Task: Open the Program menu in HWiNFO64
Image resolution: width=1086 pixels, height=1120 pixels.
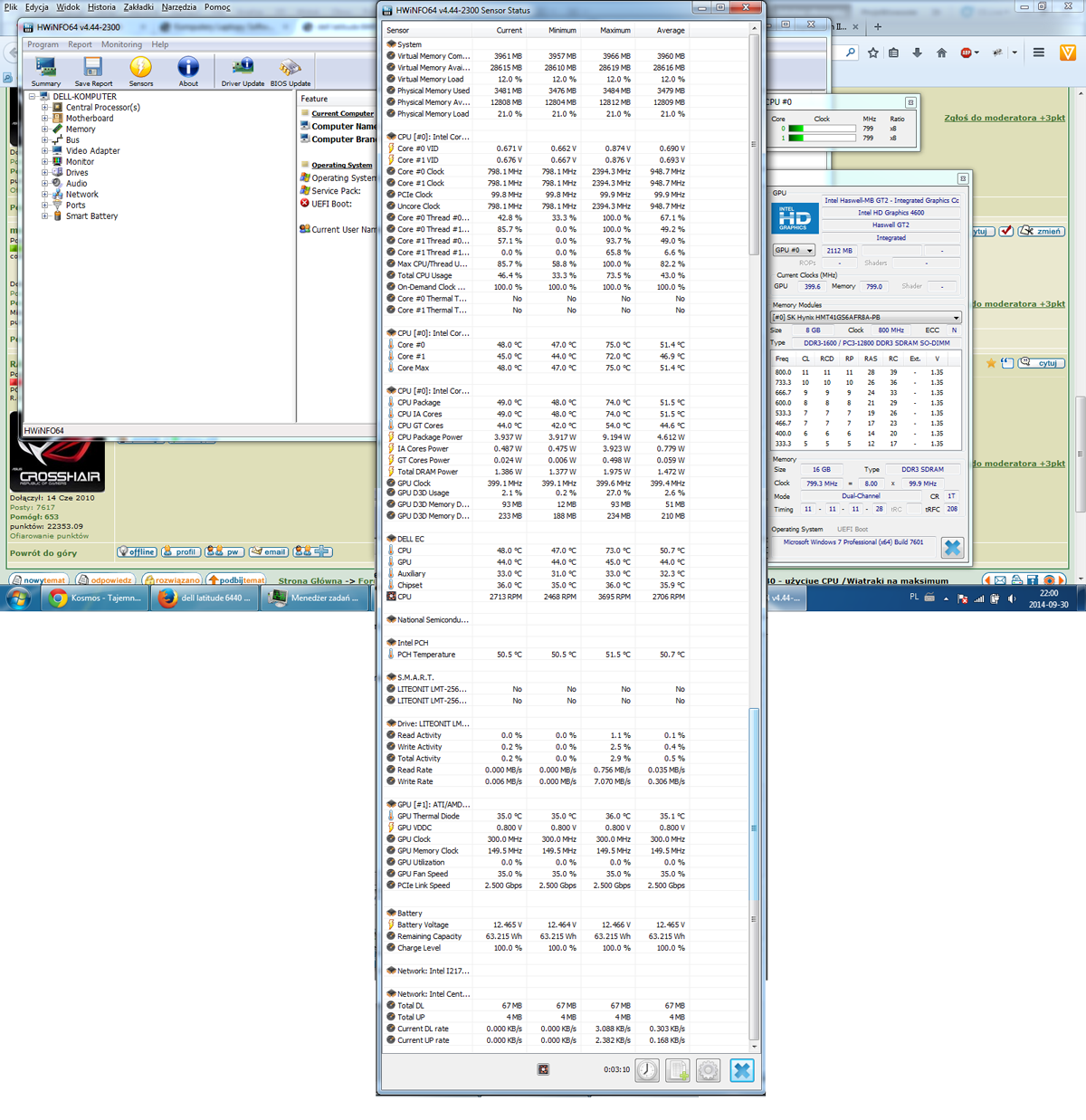Action: [43, 44]
